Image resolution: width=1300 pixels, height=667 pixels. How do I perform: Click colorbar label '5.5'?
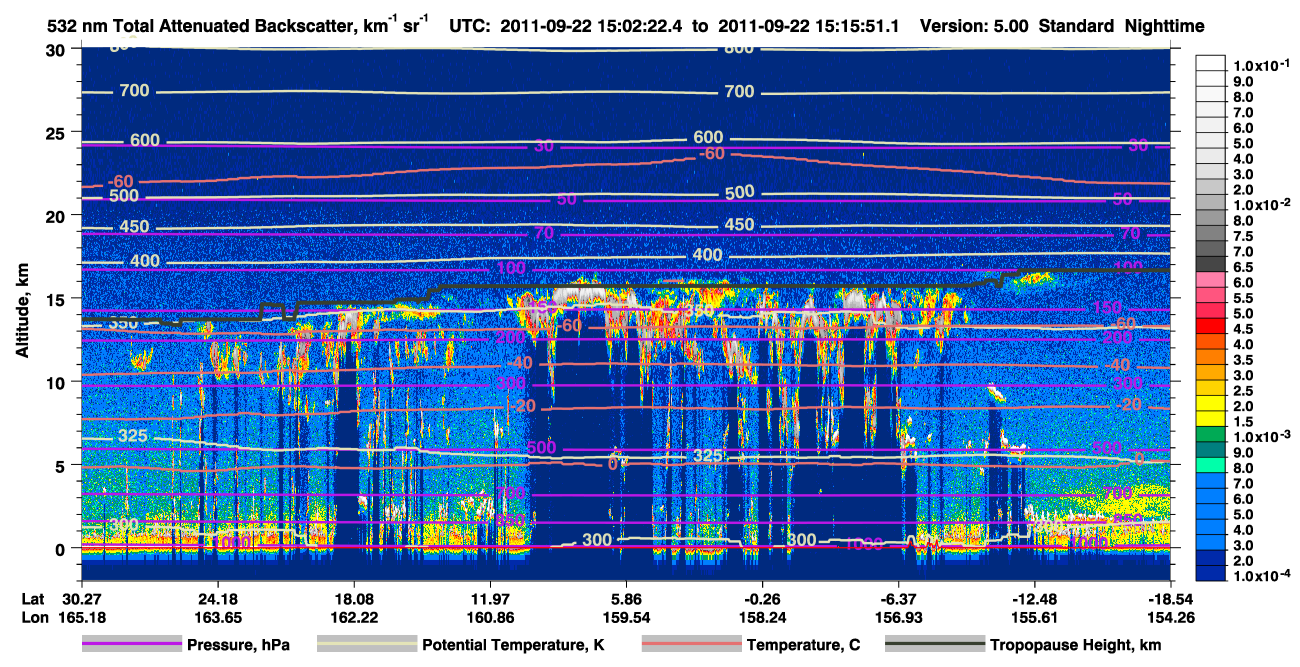point(1242,298)
